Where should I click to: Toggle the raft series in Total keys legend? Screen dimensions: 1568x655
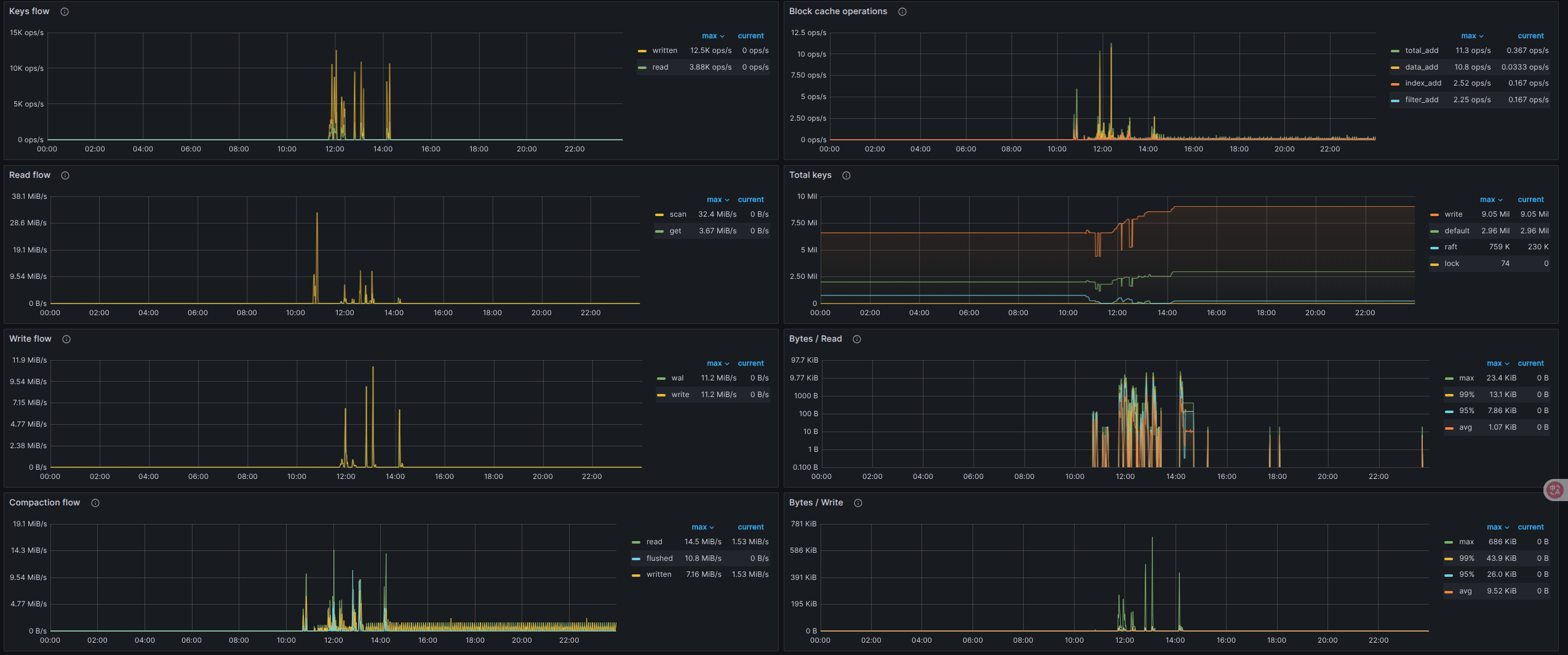(x=1451, y=247)
